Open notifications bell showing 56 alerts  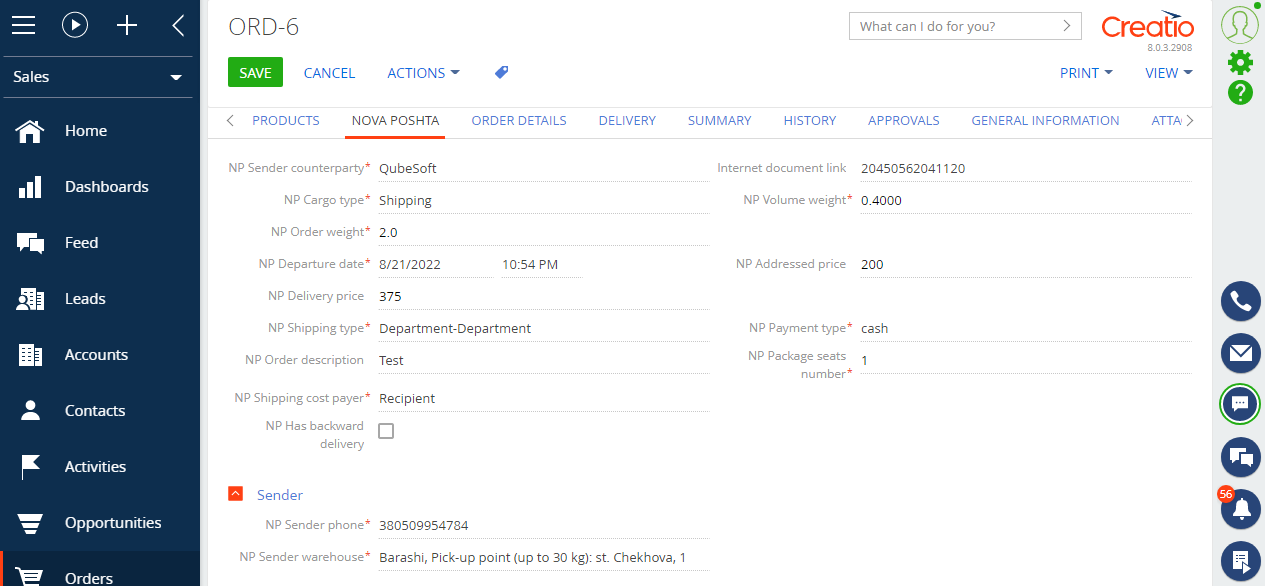pos(1240,509)
